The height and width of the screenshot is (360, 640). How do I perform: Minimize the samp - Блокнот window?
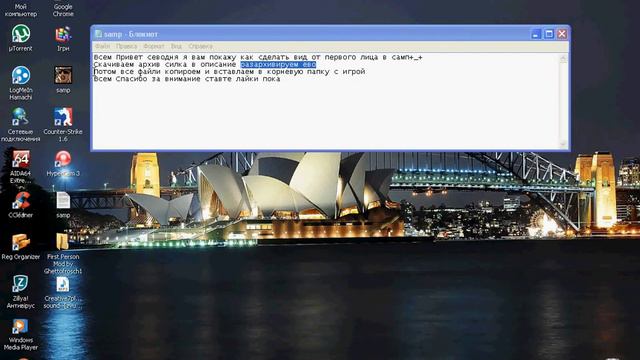[x=536, y=34]
